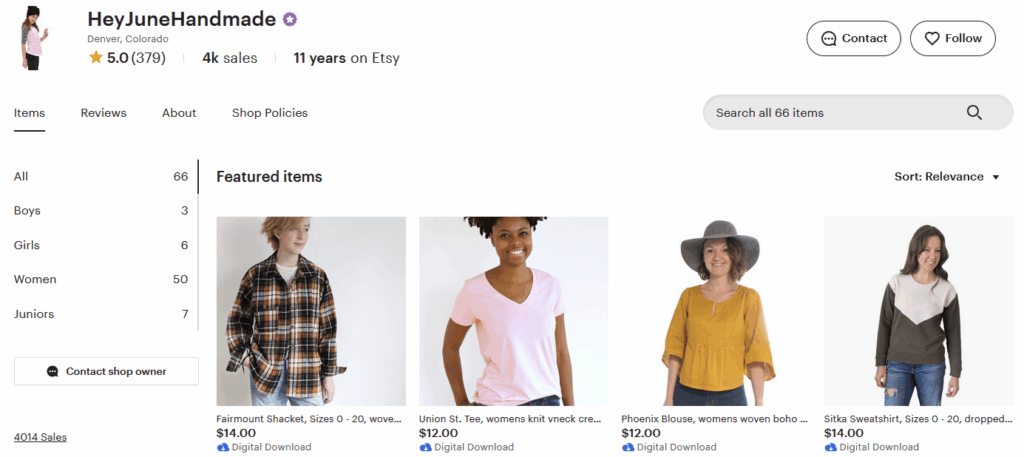Open the Sort: Relevance dropdown
The height and width of the screenshot is (457, 1024).
946,177
